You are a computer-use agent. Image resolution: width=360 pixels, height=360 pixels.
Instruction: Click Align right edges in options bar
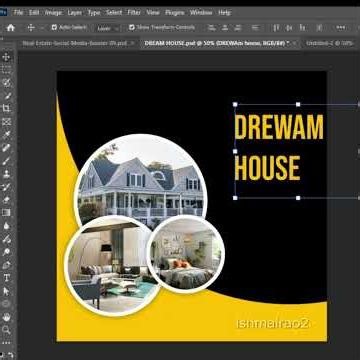click(237, 28)
